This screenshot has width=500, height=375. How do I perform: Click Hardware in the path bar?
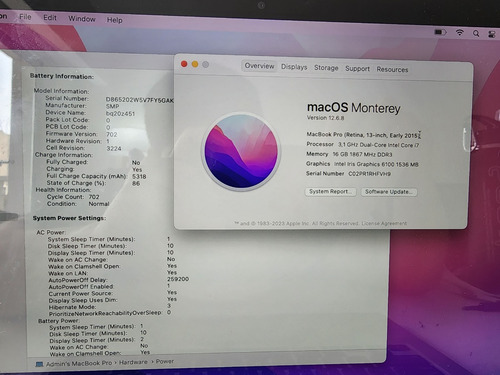[x=133, y=362]
